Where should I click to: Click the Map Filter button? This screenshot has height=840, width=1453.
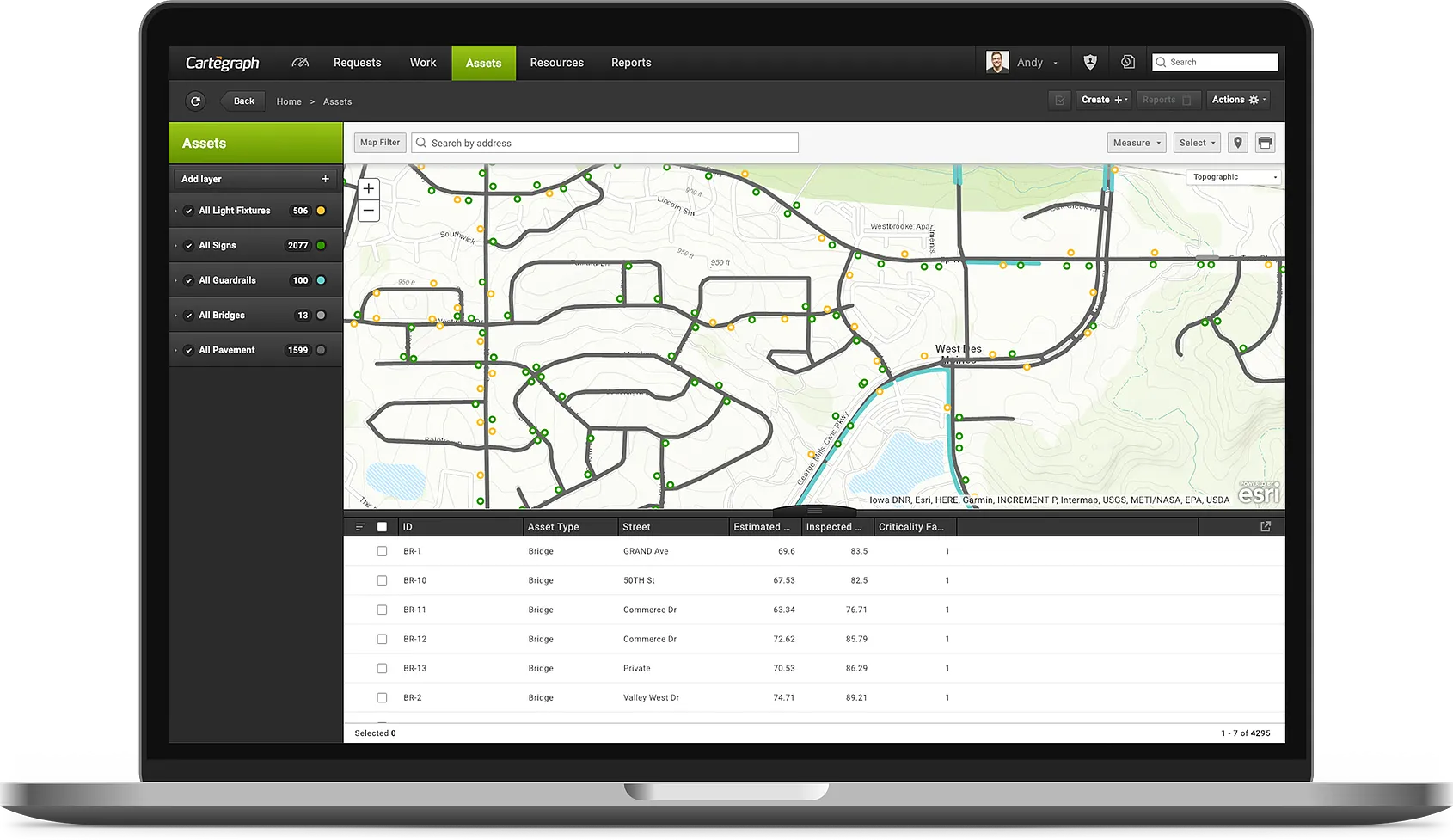380,143
